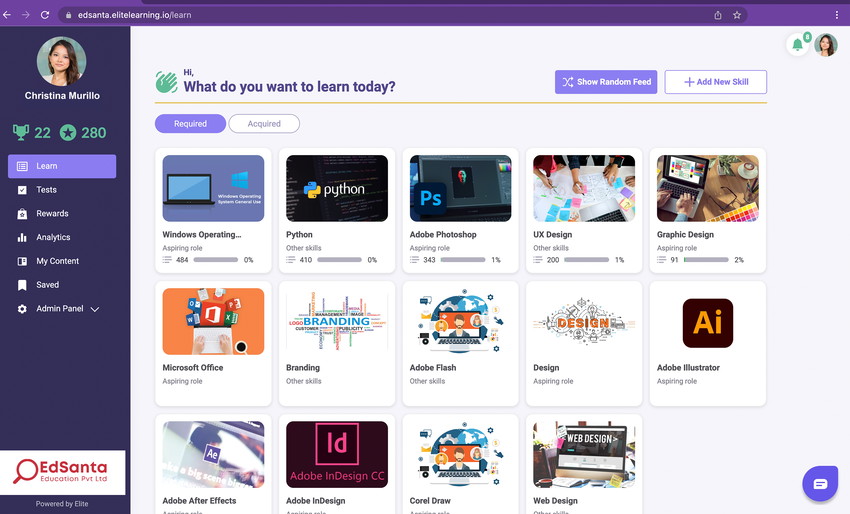Click the waving hand greeting icon
The image size is (850, 514).
tap(166, 82)
